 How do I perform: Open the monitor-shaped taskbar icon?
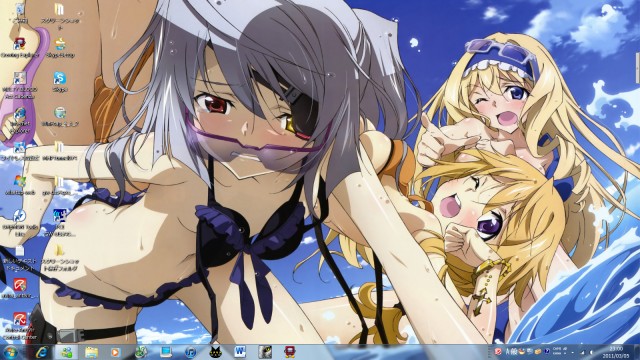click(x=166, y=352)
